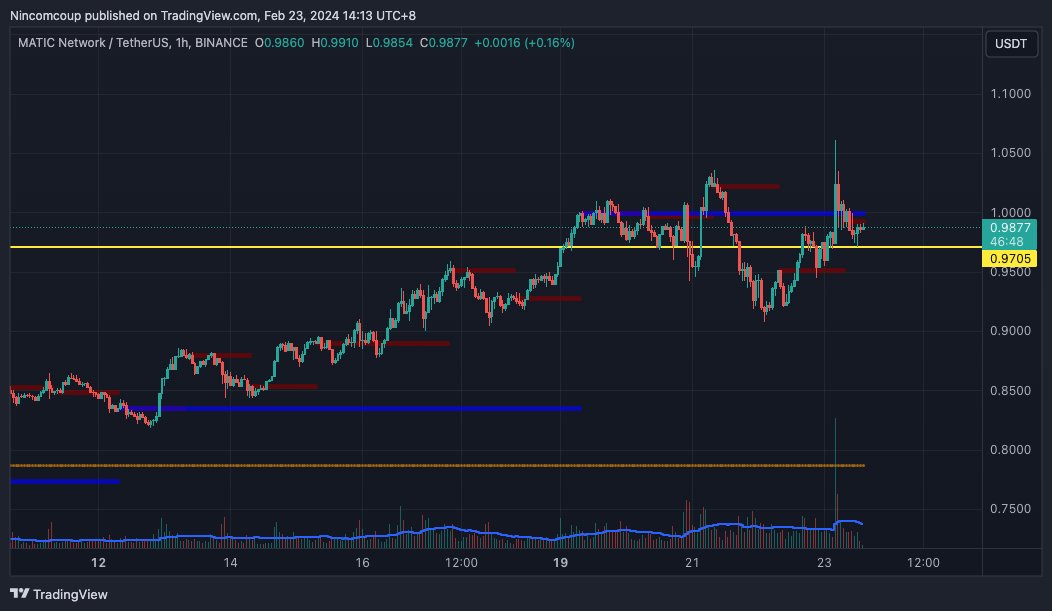Select the high value H0.9910

pyautogui.click(x=335, y=43)
